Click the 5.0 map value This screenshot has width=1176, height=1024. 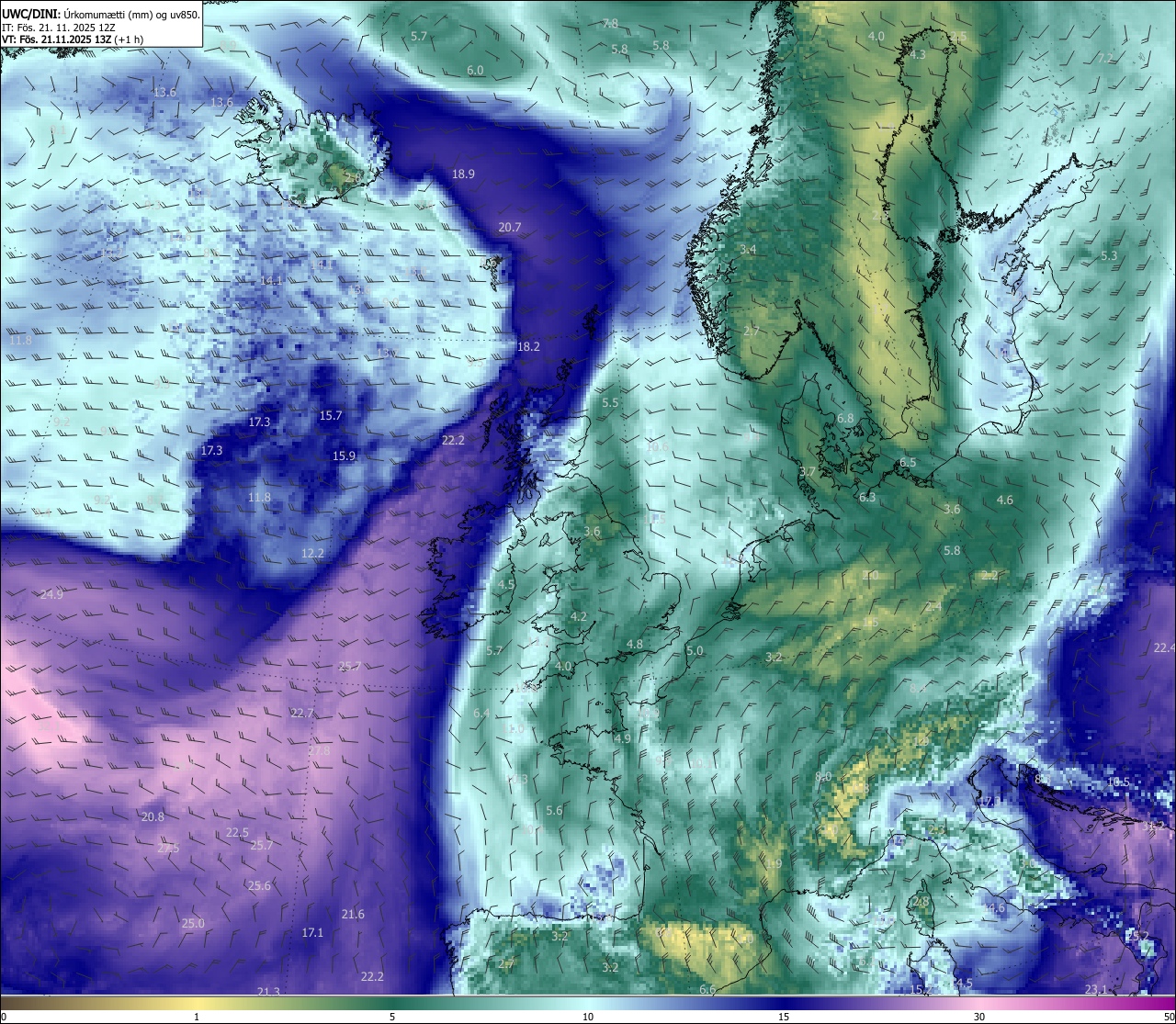click(695, 650)
